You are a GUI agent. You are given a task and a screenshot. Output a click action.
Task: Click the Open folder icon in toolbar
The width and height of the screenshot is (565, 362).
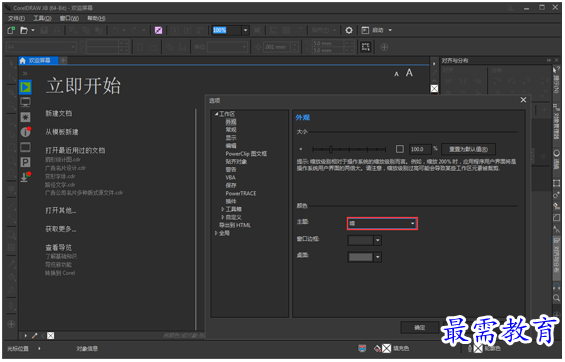click(x=24, y=30)
